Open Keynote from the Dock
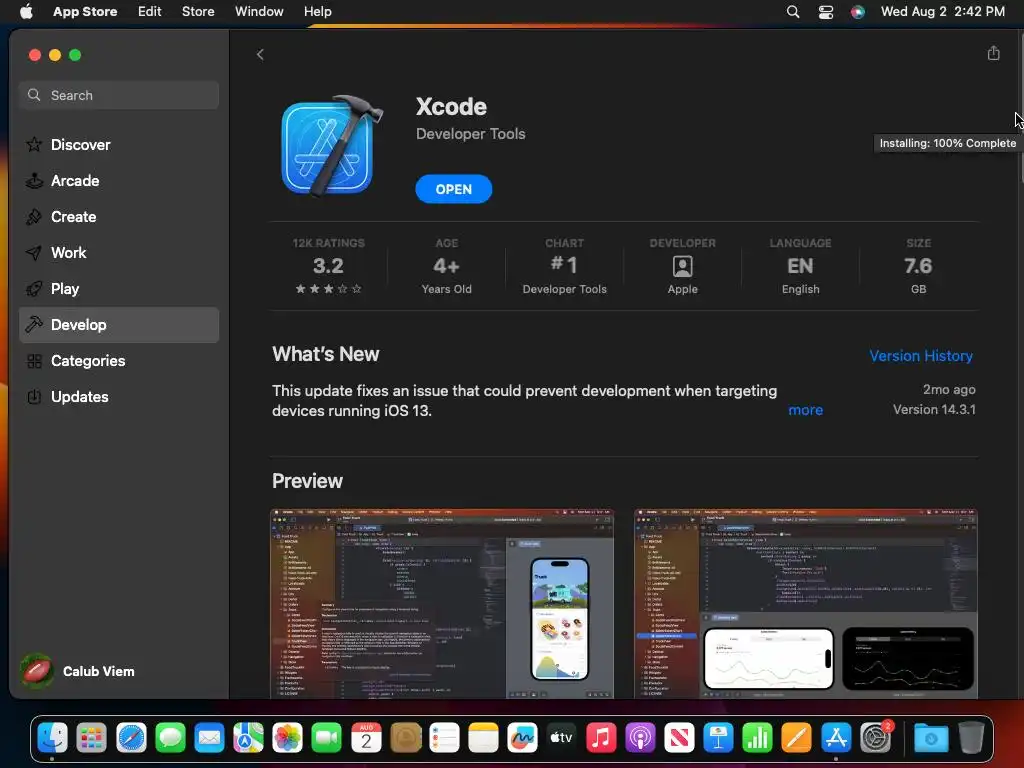This screenshot has height=768, width=1024. click(718, 738)
